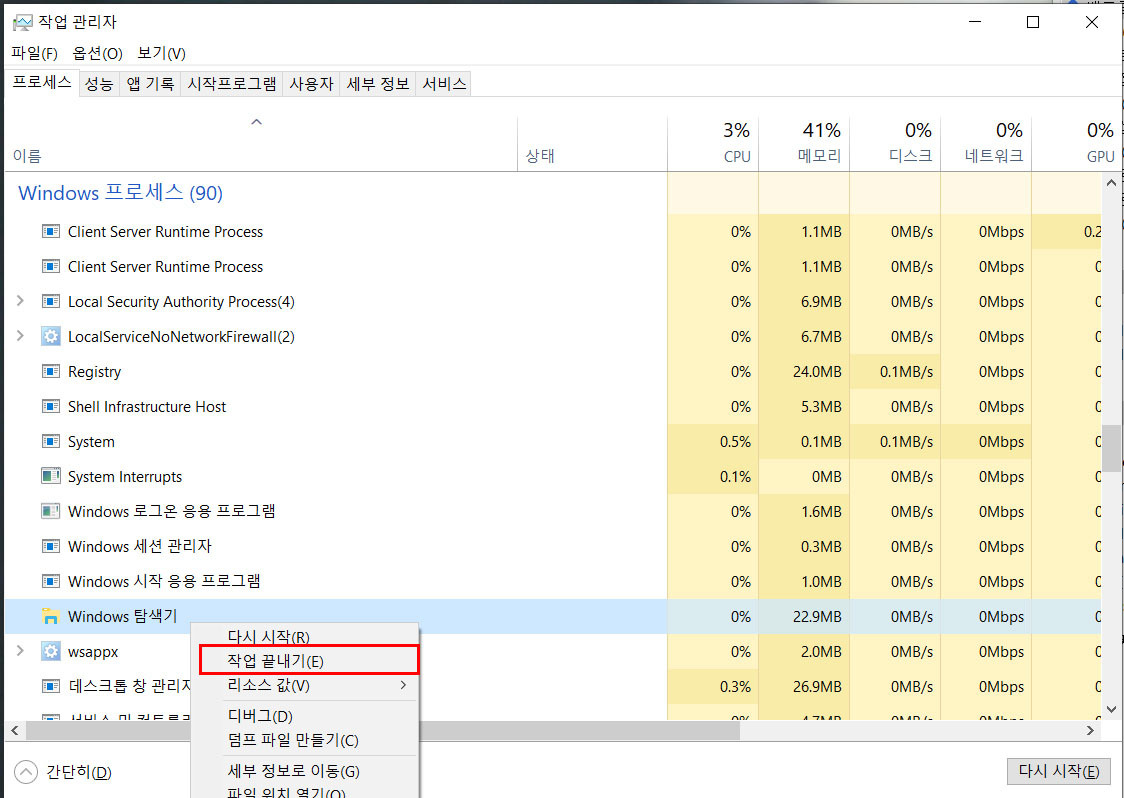Click the Windows 시작 응용 프로그램 icon
This screenshot has width=1124, height=798.
click(x=50, y=581)
